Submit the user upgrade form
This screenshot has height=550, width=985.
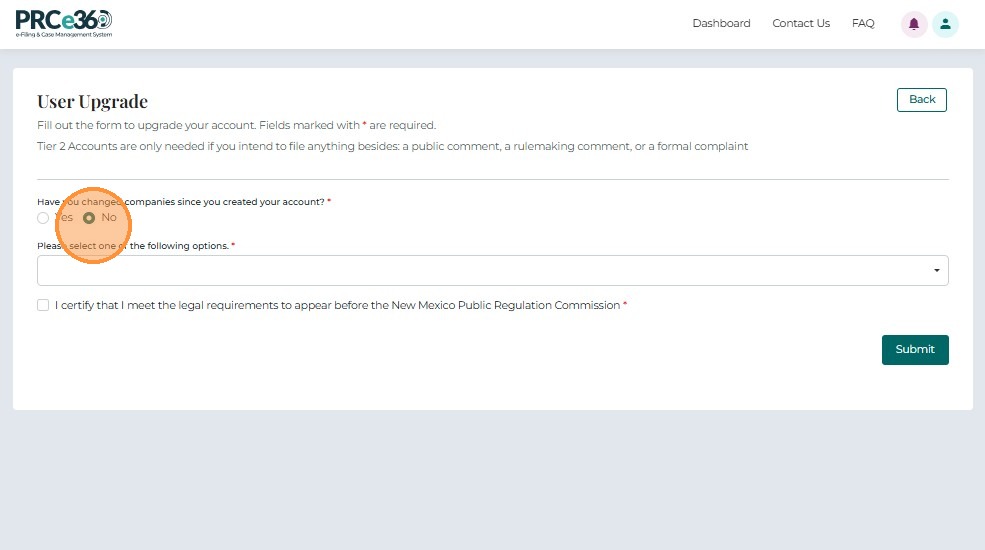tap(914, 349)
